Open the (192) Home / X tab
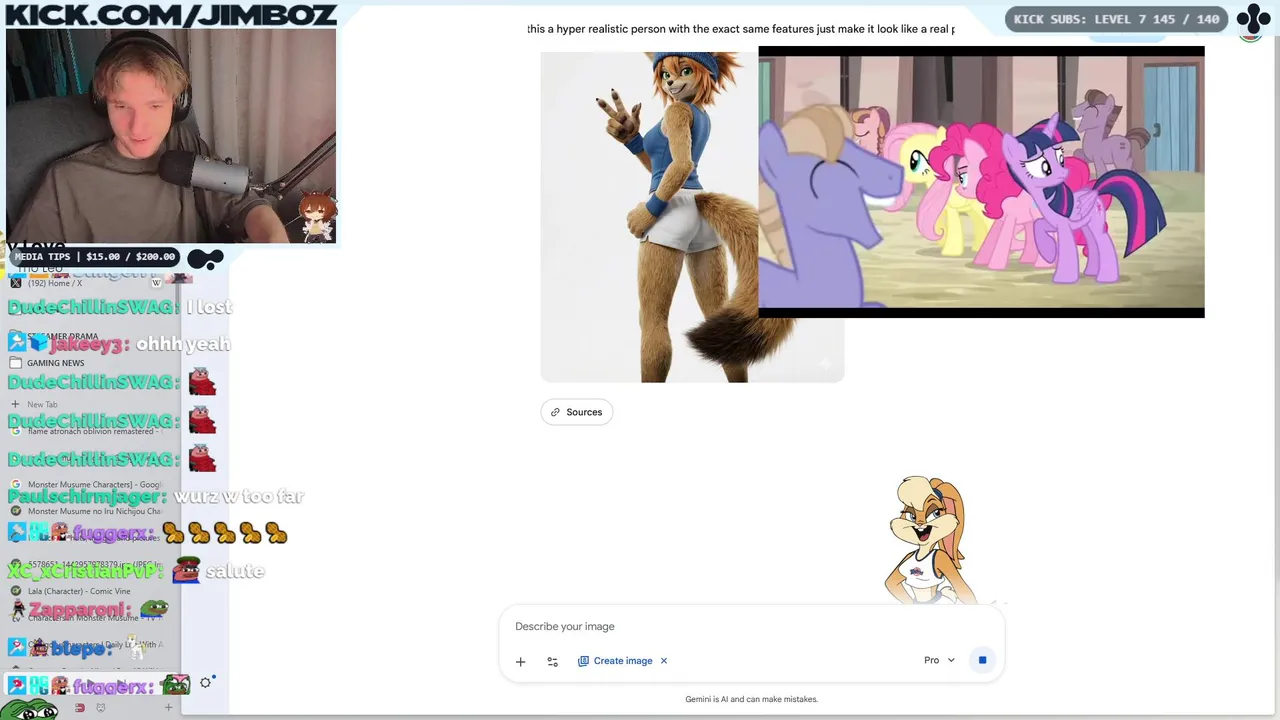Image resolution: width=1280 pixels, height=720 pixels. coord(80,283)
